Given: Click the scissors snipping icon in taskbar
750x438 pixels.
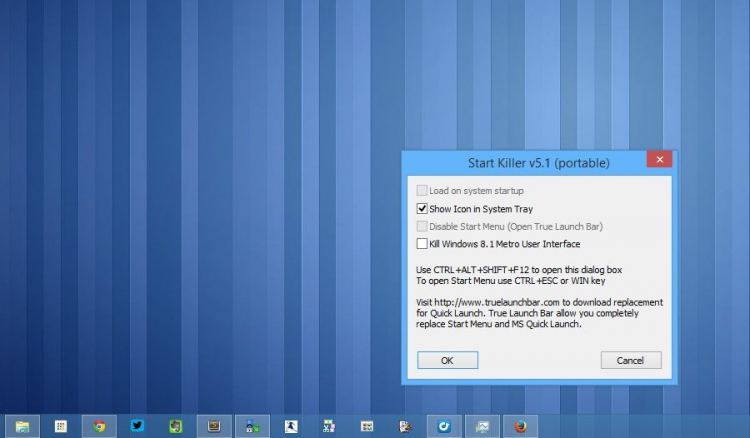Looking at the screenshot, I should [329, 426].
